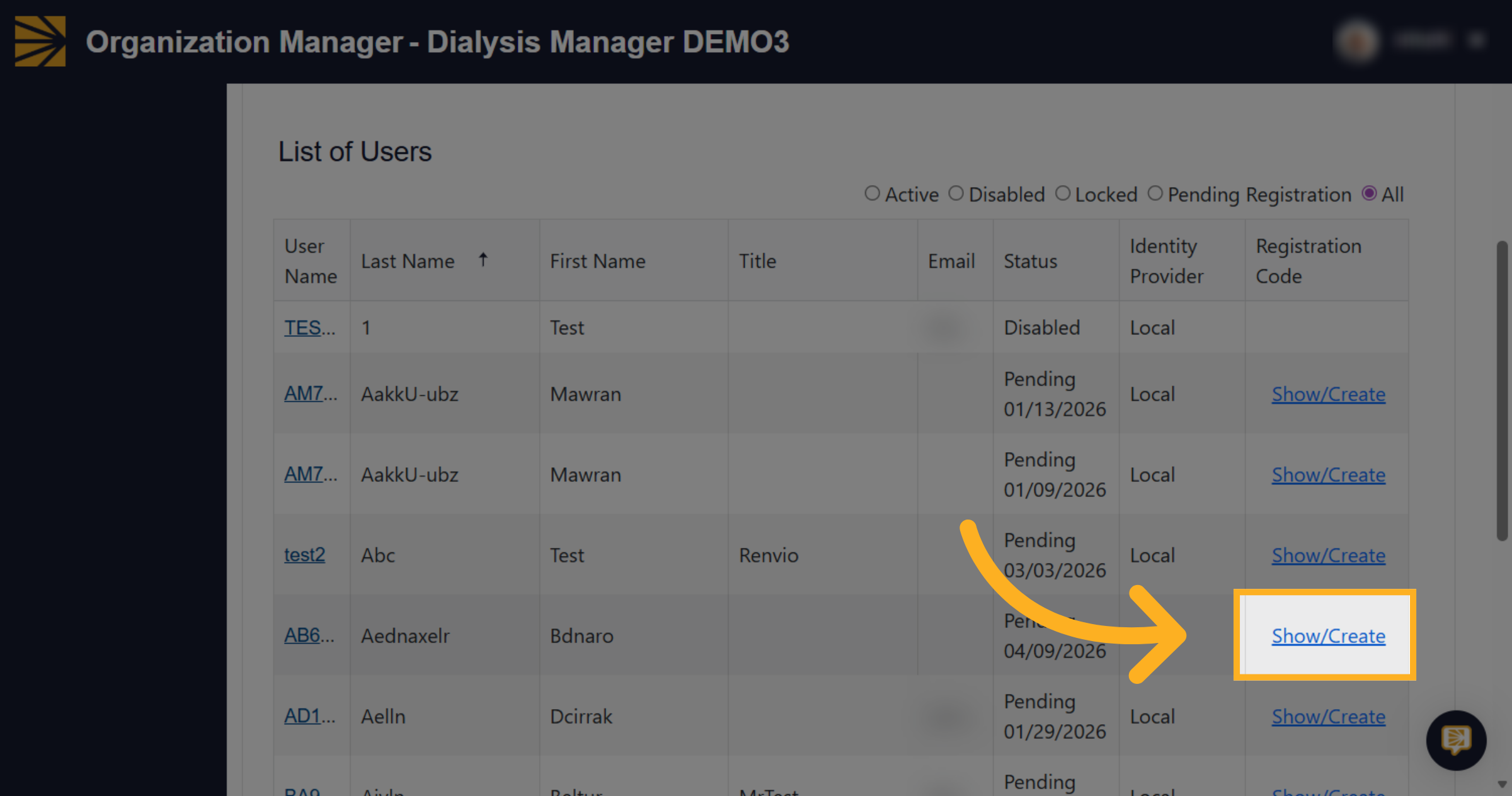Select the Locked radio button
This screenshot has width=1512, height=796.
tap(1062, 193)
